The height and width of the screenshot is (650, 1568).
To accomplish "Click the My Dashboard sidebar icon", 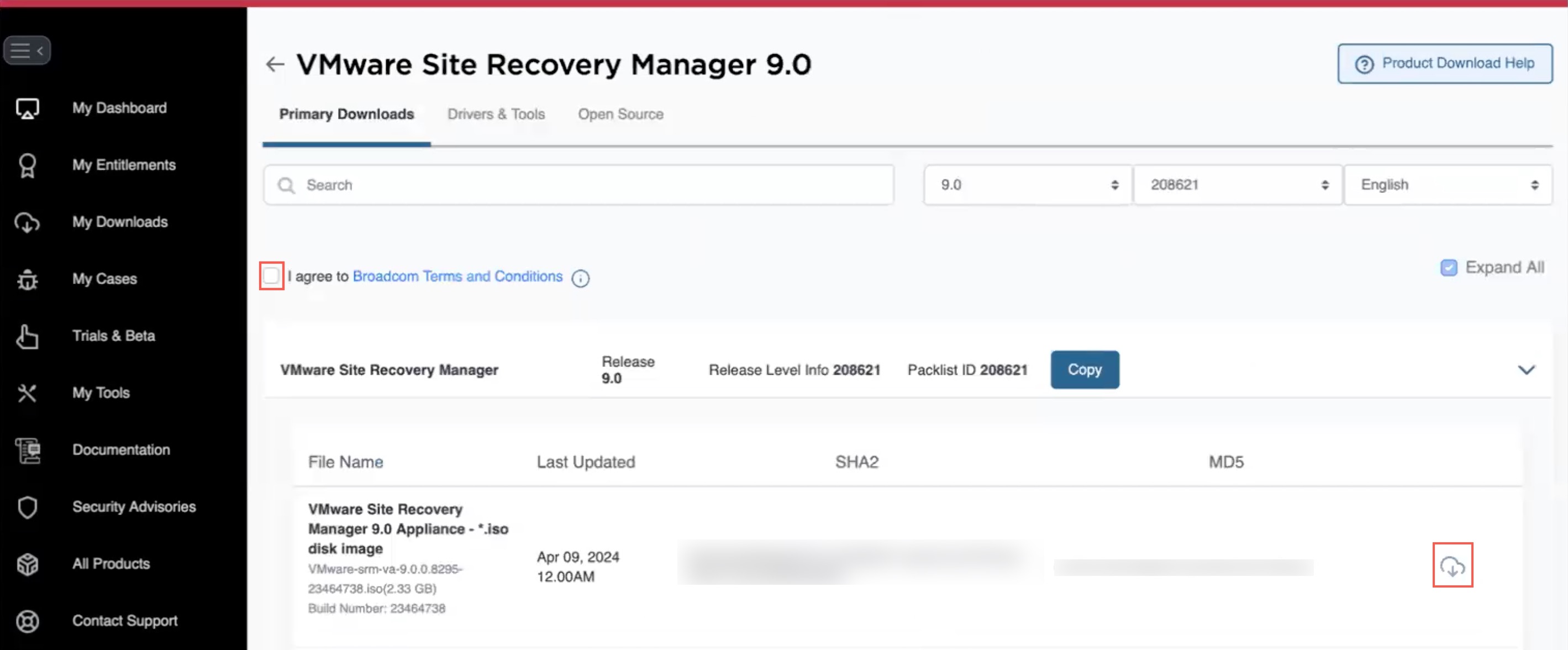I will [27, 107].
